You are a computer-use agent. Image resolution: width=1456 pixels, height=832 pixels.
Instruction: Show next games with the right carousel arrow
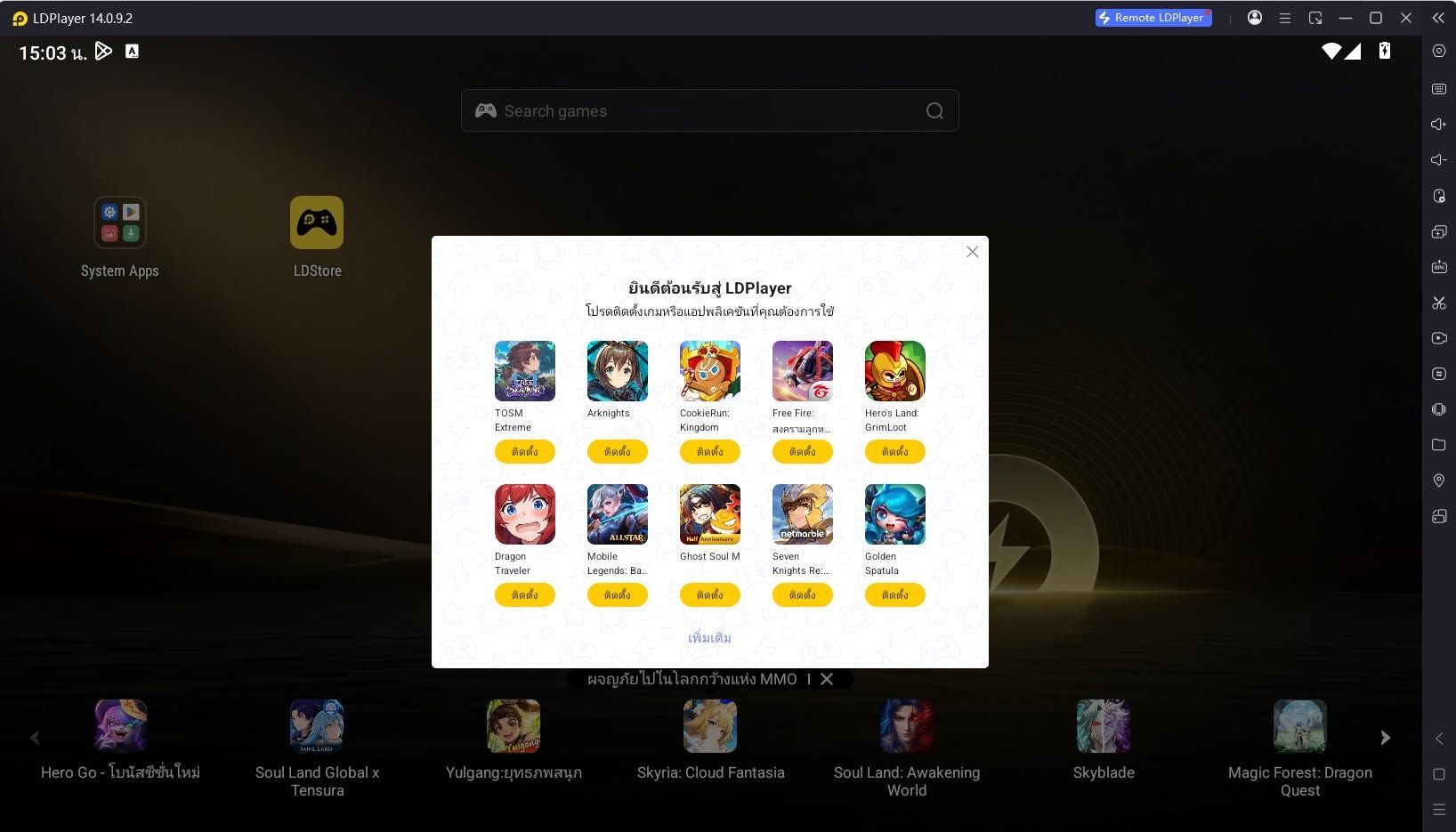(x=1385, y=738)
